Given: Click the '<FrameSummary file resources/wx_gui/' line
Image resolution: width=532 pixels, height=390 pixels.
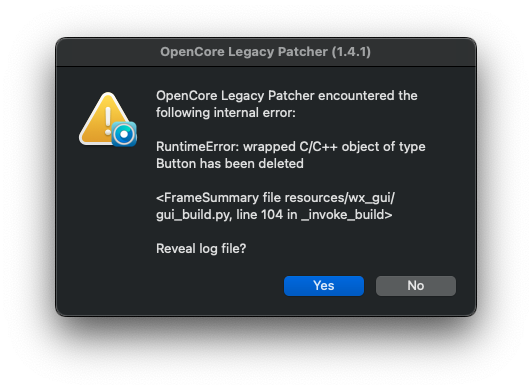Looking at the screenshot, I should 275,198.
